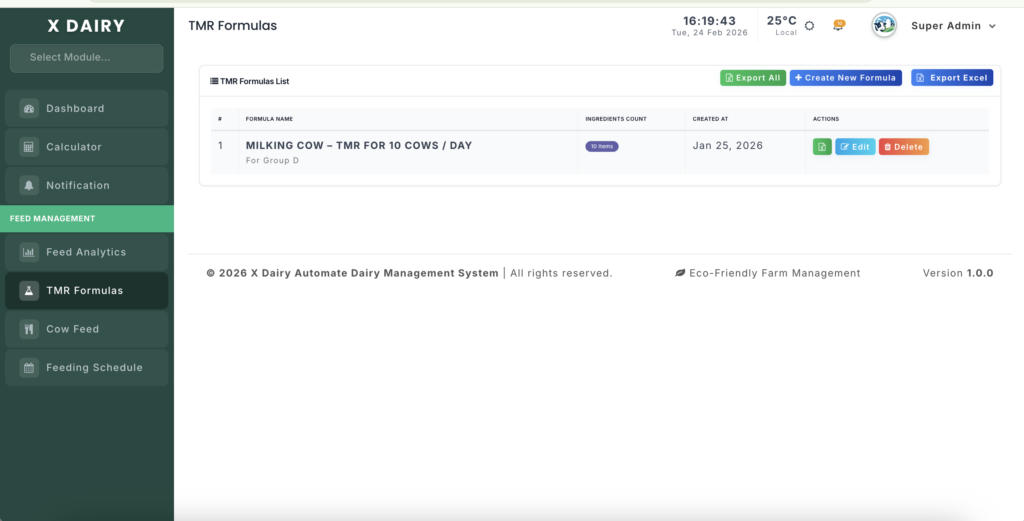
Task: Click the Dashboard gauge icon in sidebar
Action: [x=28, y=109]
